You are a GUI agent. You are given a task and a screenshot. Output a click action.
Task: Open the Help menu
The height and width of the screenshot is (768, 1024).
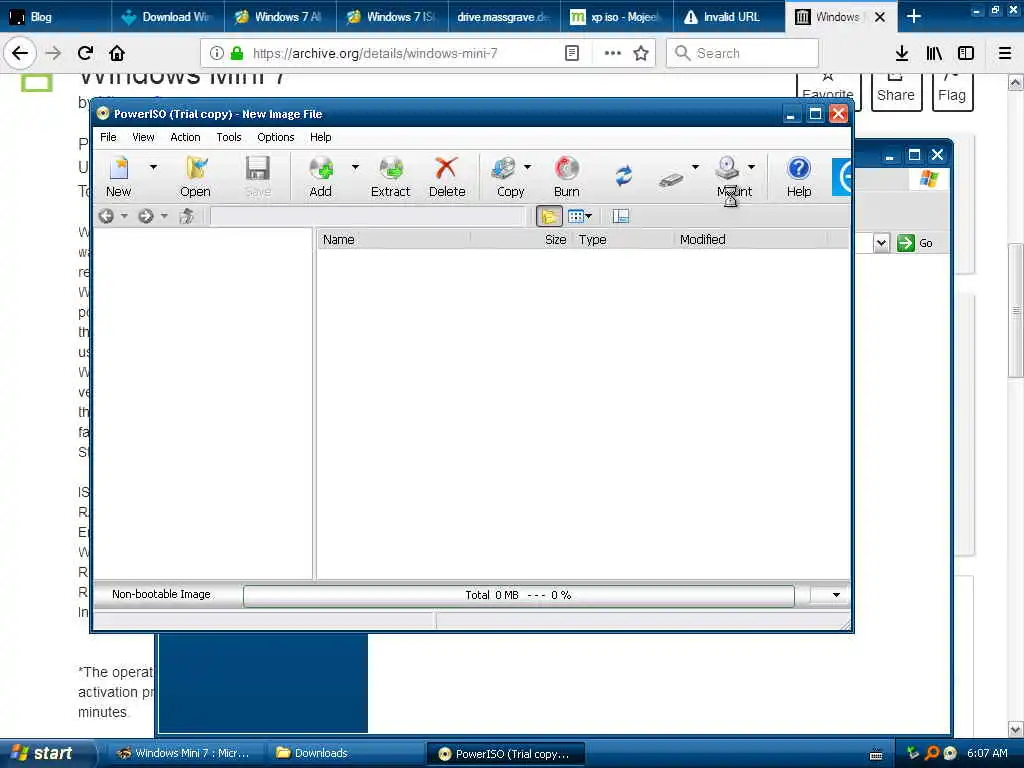point(321,137)
